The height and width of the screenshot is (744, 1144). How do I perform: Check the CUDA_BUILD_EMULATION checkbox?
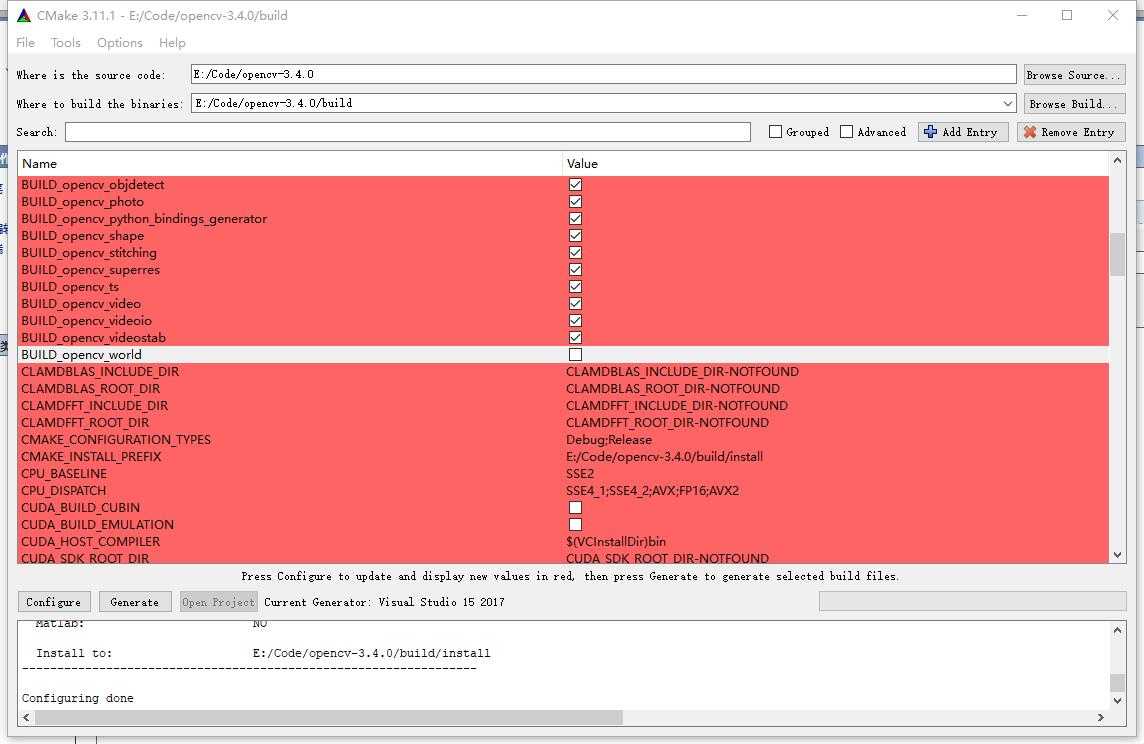coord(576,524)
